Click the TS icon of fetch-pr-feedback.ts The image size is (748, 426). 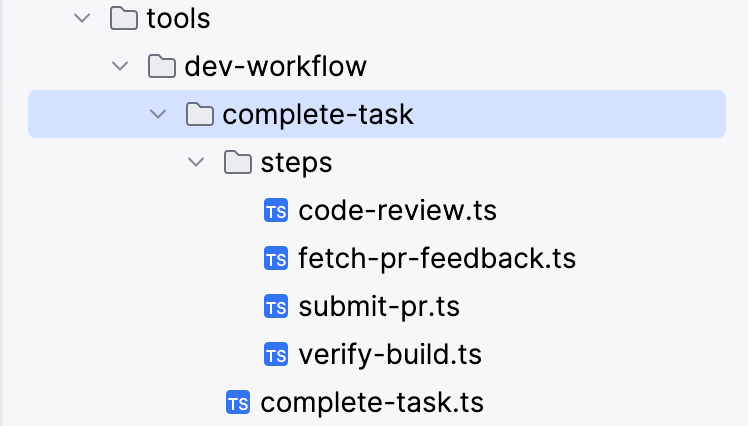(x=276, y=258)
